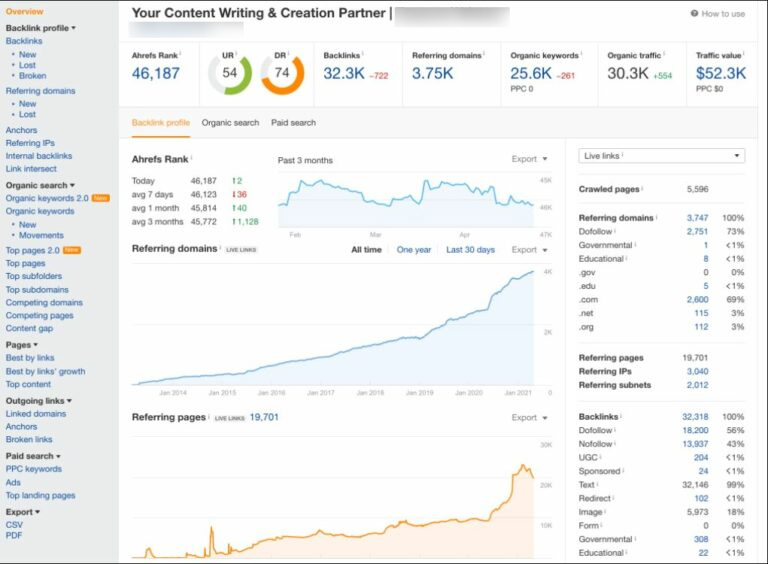Open Anchors under Backlink profile

[x=21, y=130]
